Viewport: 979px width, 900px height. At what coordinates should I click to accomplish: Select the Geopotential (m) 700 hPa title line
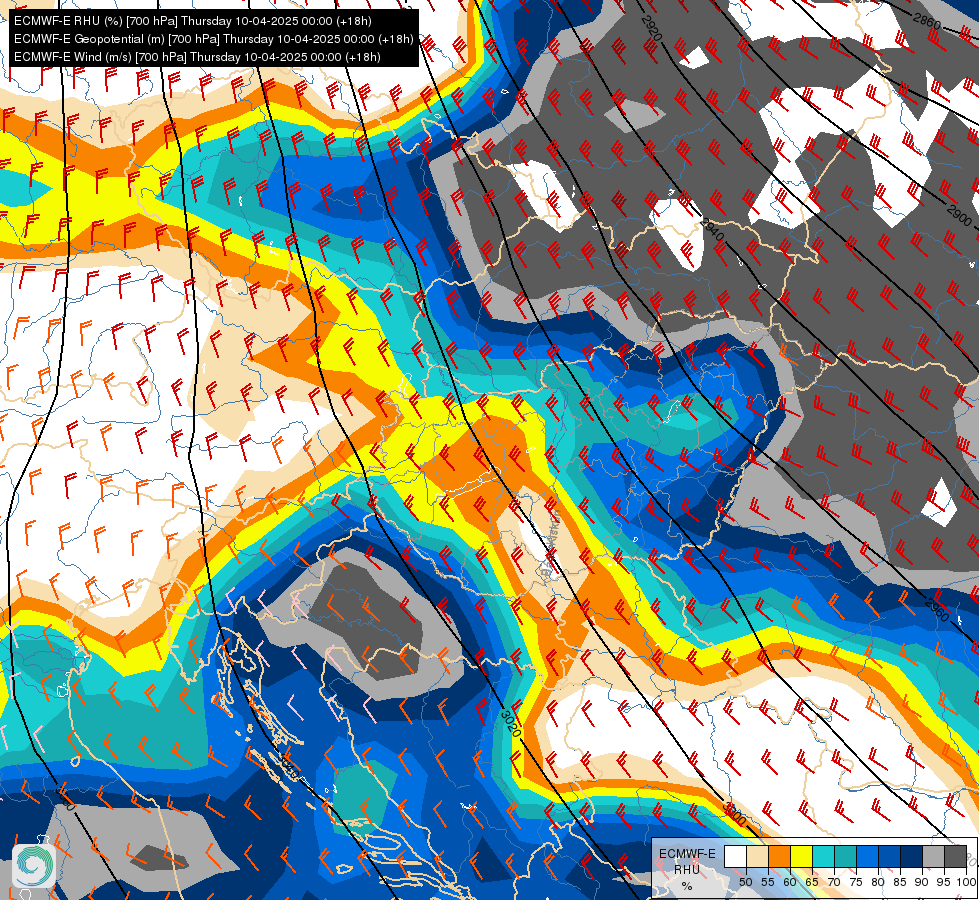coord(214,39)
